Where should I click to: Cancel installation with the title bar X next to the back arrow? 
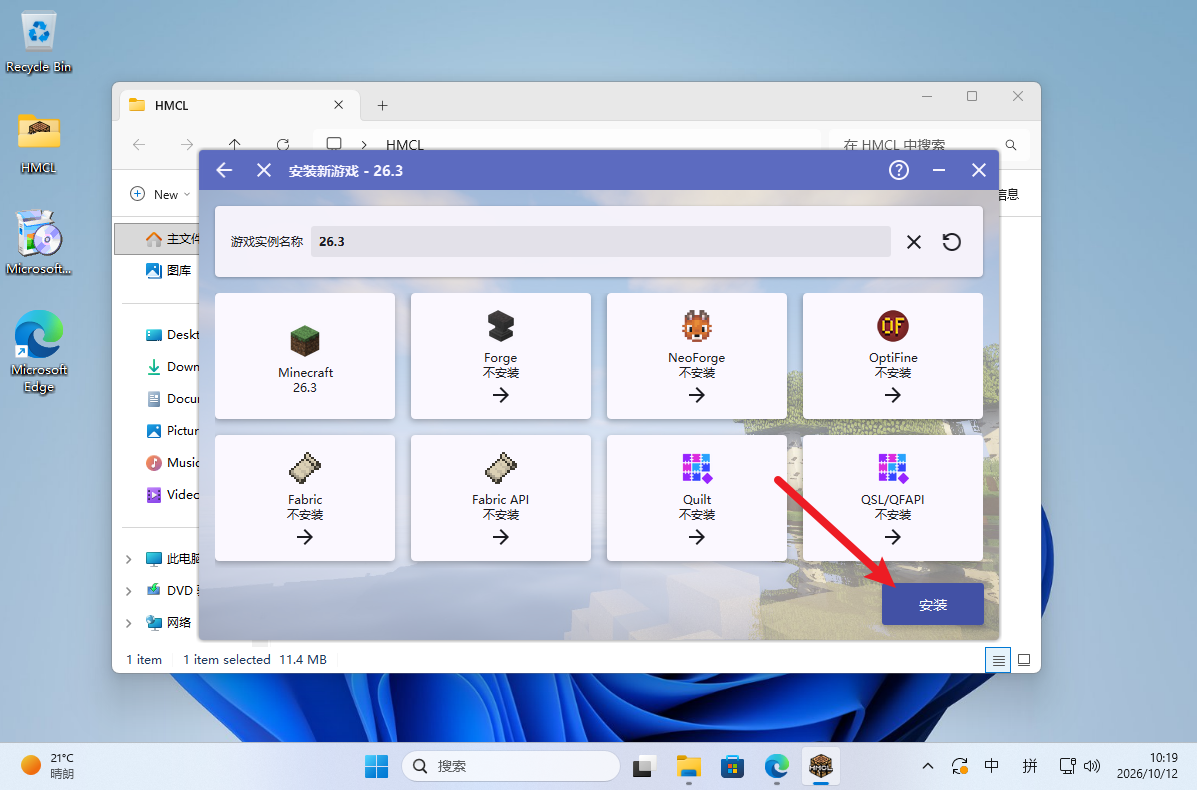[263, 170]
